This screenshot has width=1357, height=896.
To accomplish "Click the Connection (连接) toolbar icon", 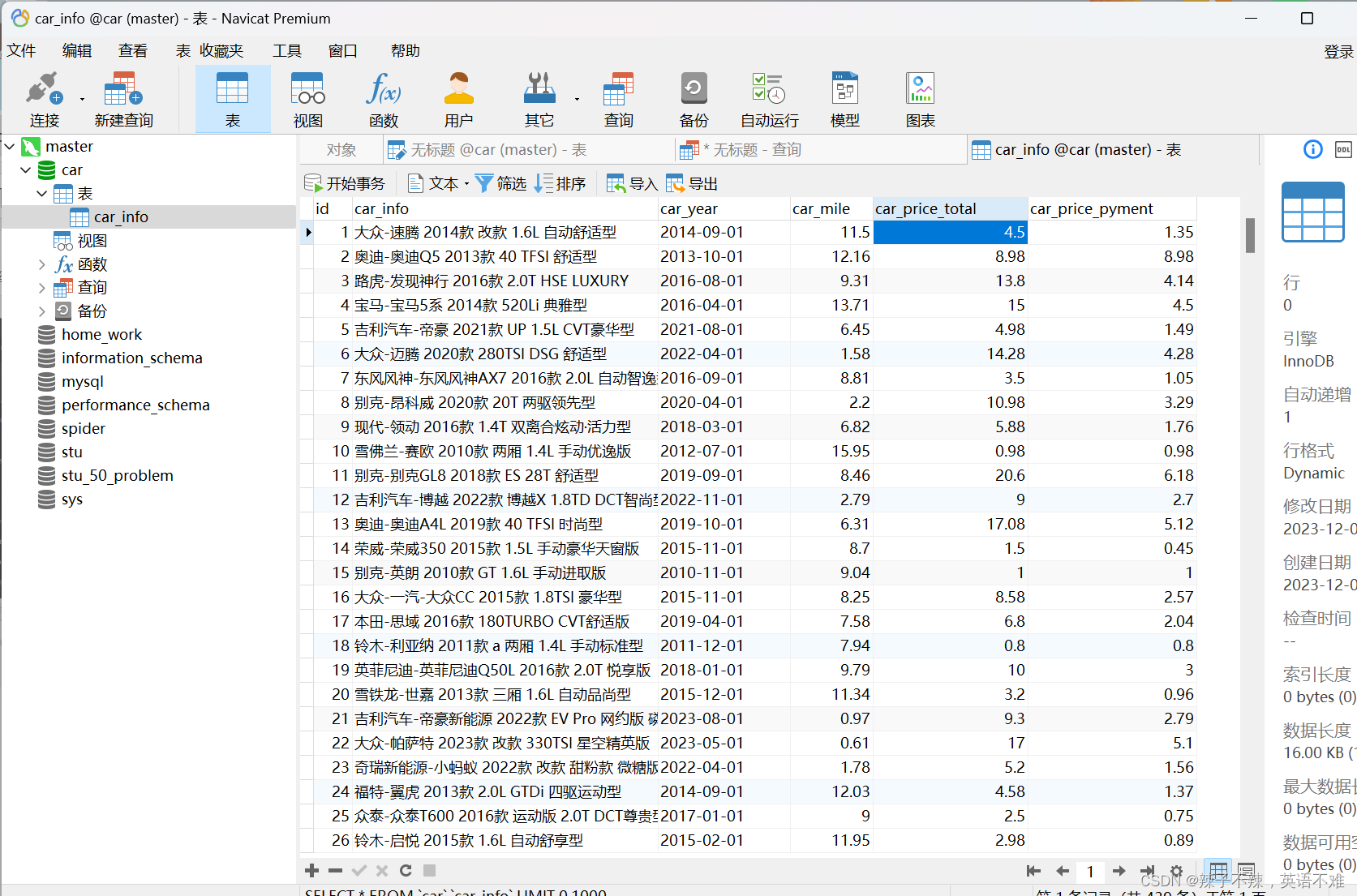I will 44,99.
